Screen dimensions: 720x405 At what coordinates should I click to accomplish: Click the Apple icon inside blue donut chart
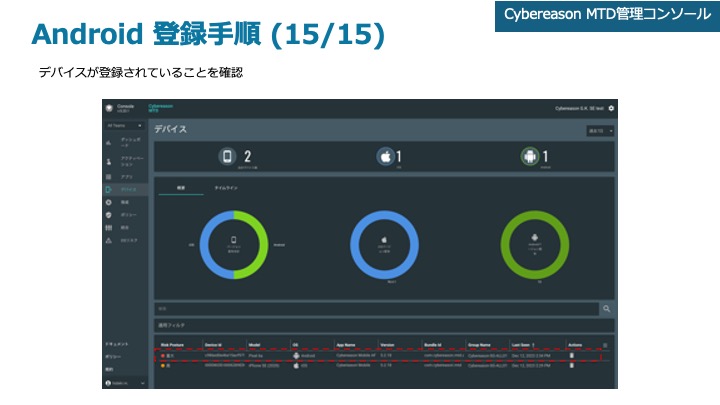pos(384,240)
